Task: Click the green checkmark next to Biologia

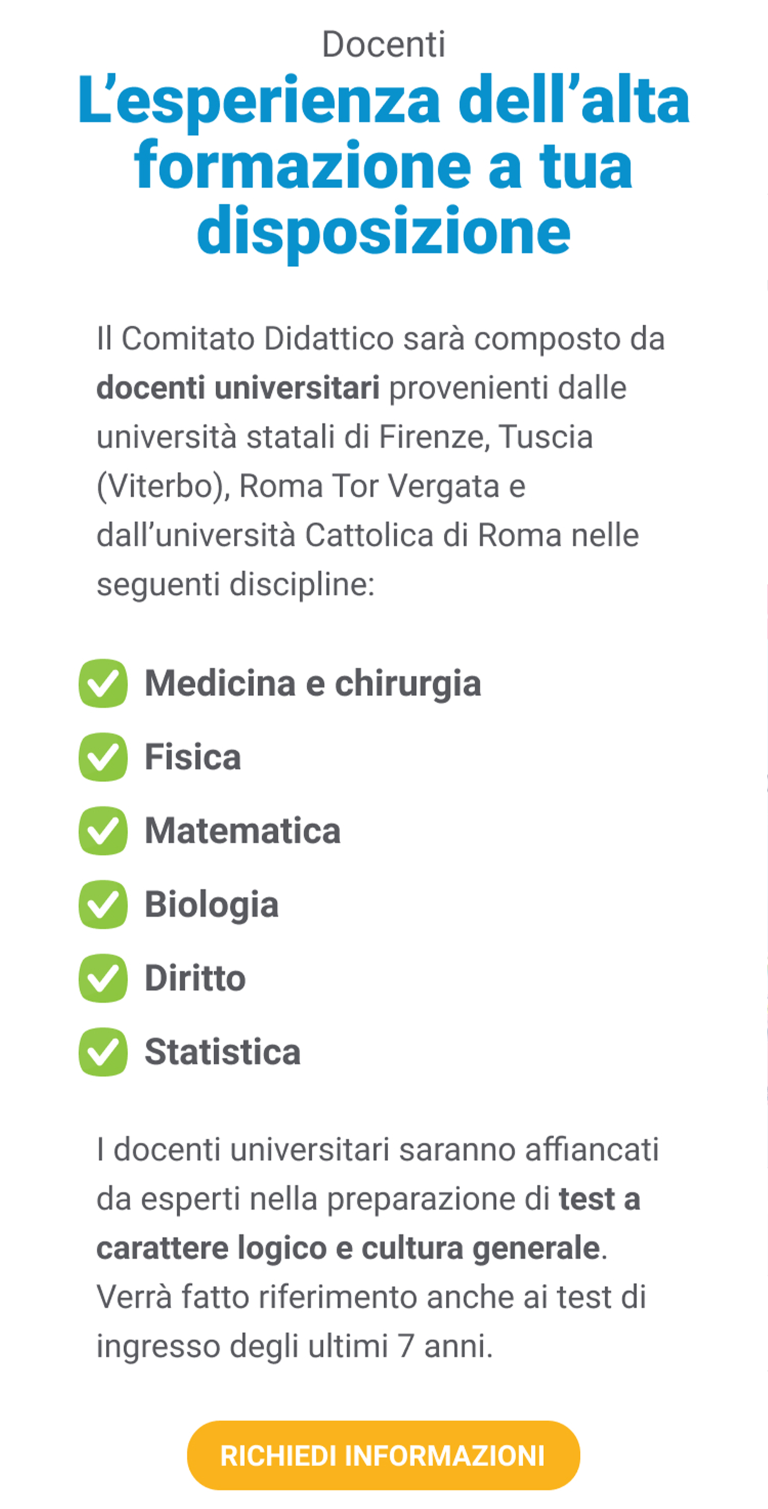Action: pyautogui.click(x=103, y=905)
